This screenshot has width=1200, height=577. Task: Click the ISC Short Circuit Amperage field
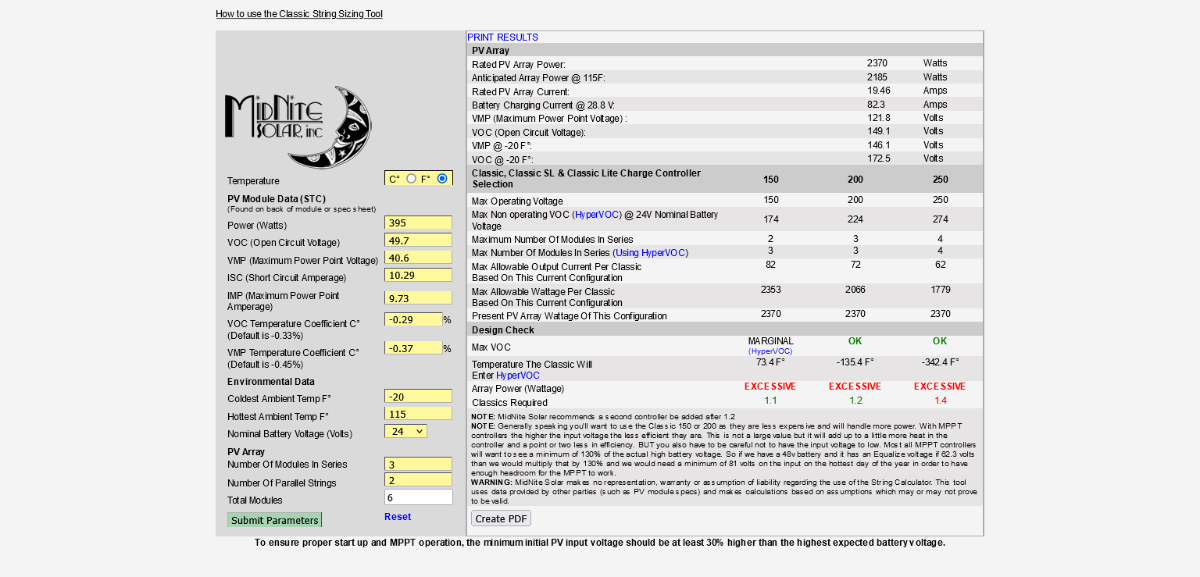click(419, 275)
